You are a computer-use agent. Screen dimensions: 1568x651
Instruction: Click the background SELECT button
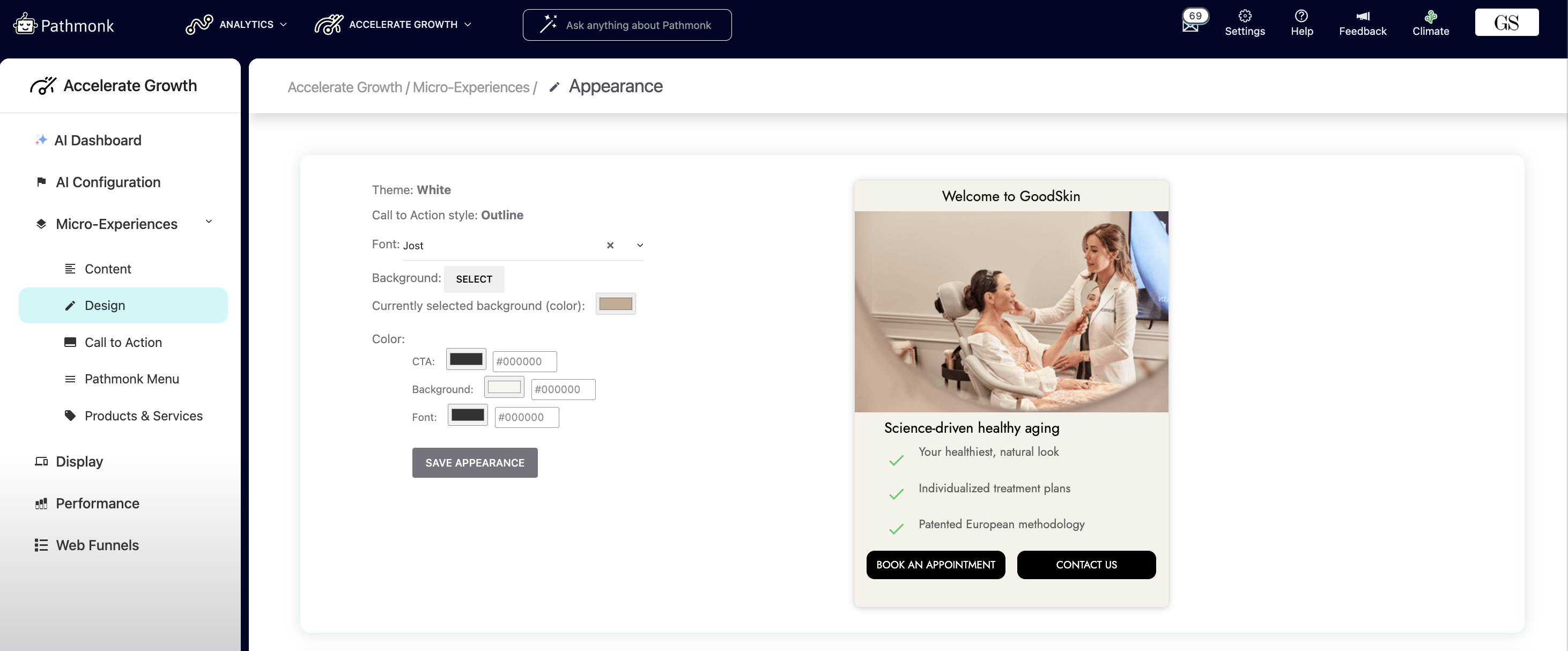(x=474, y=279)
